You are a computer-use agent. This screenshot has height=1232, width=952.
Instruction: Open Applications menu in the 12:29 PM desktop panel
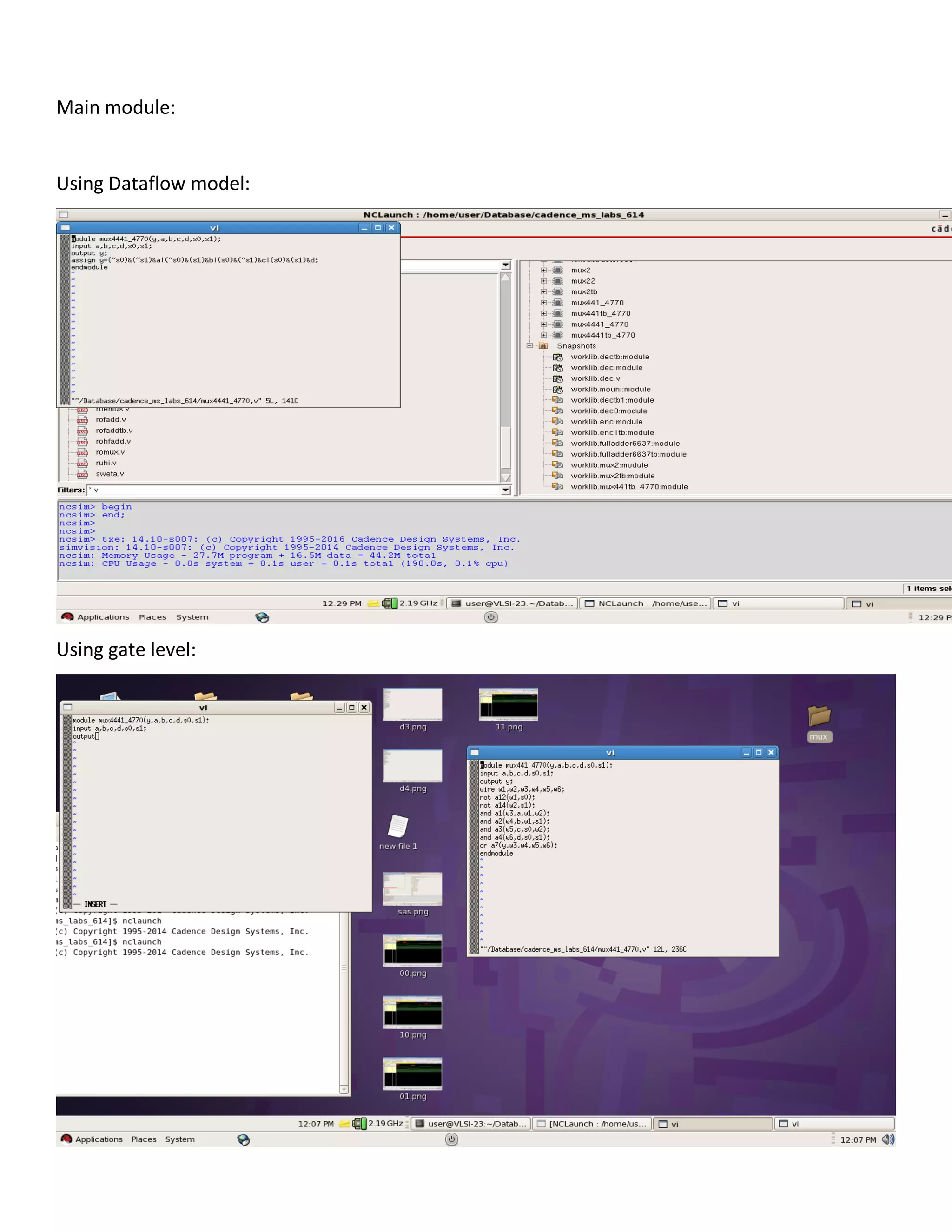coord(103,617)
